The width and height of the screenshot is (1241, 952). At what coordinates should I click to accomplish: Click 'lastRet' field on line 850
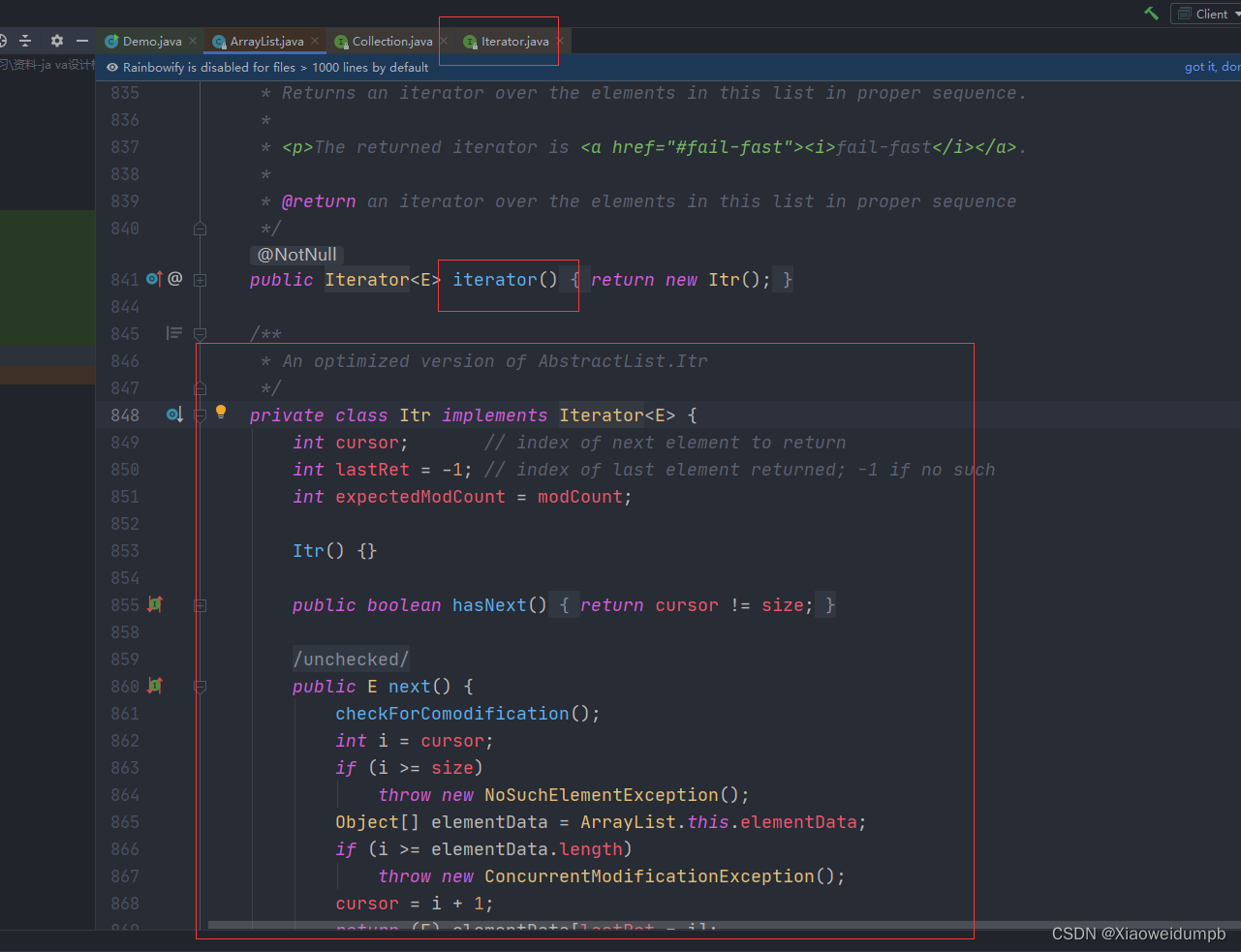coord(373,470)
